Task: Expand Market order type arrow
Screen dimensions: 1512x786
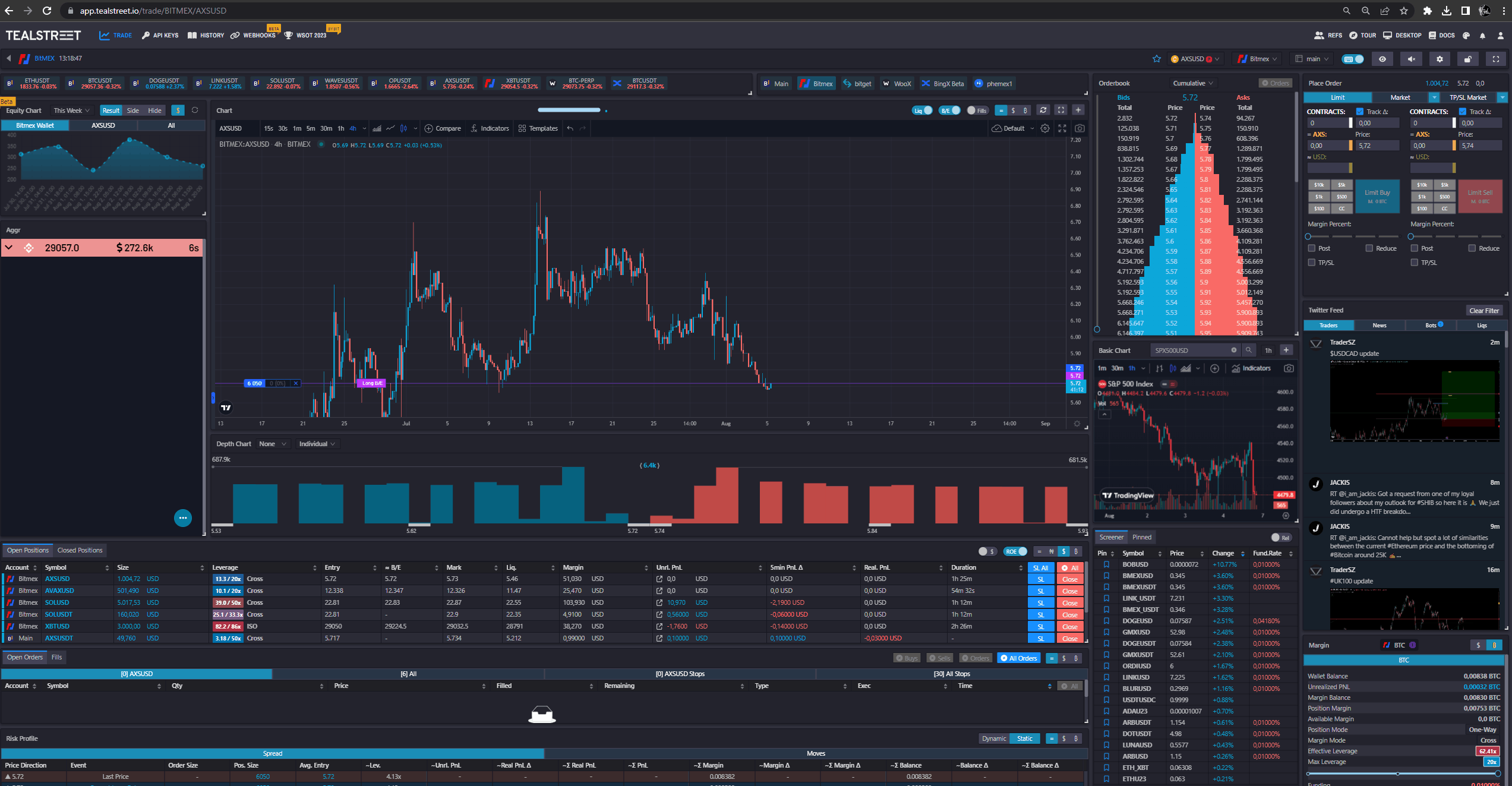Action: click(x=1434, y=97)
